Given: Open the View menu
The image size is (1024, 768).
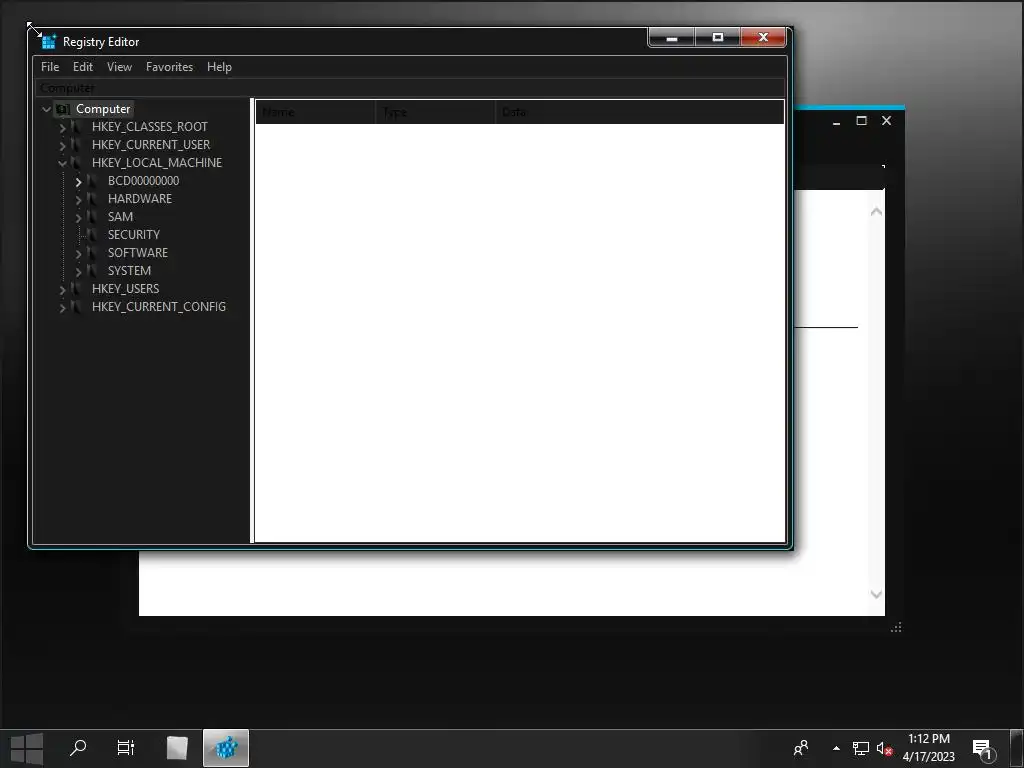Looking at the screenshot, I should point(120,67).
